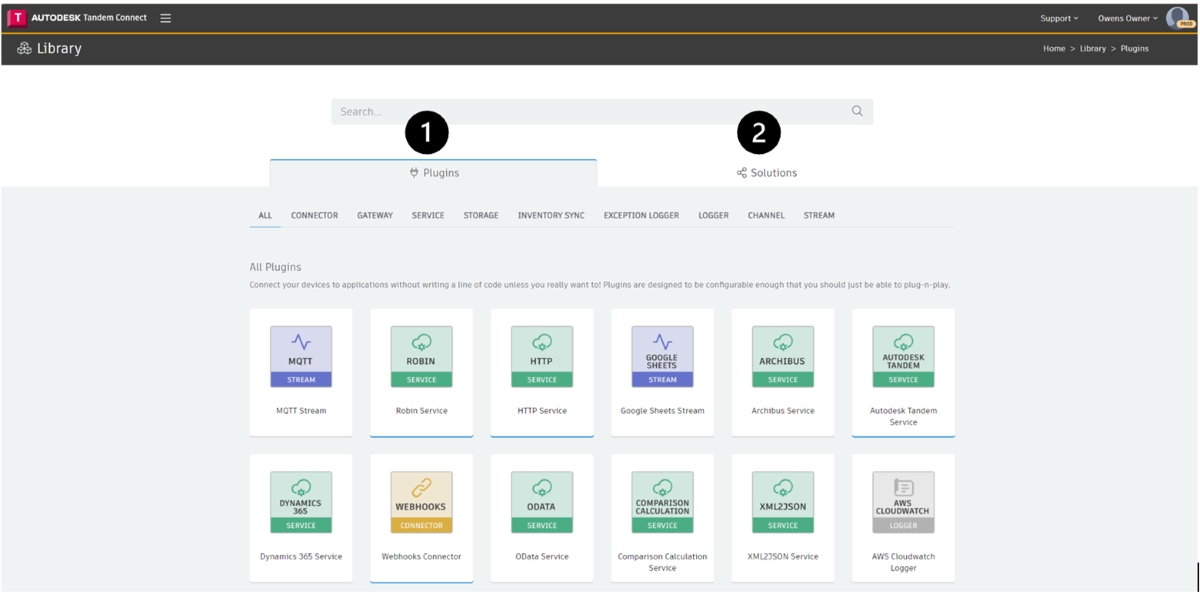Filter plugins by EXCEPTION LOGGER
The height and width of the screenshot is (598, 1200).
click(x=641, y=215)
